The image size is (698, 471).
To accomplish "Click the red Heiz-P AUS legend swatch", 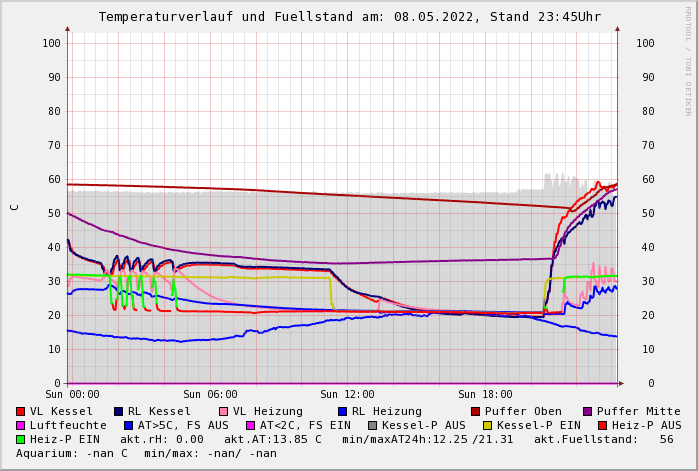I will tap(602, 425).
